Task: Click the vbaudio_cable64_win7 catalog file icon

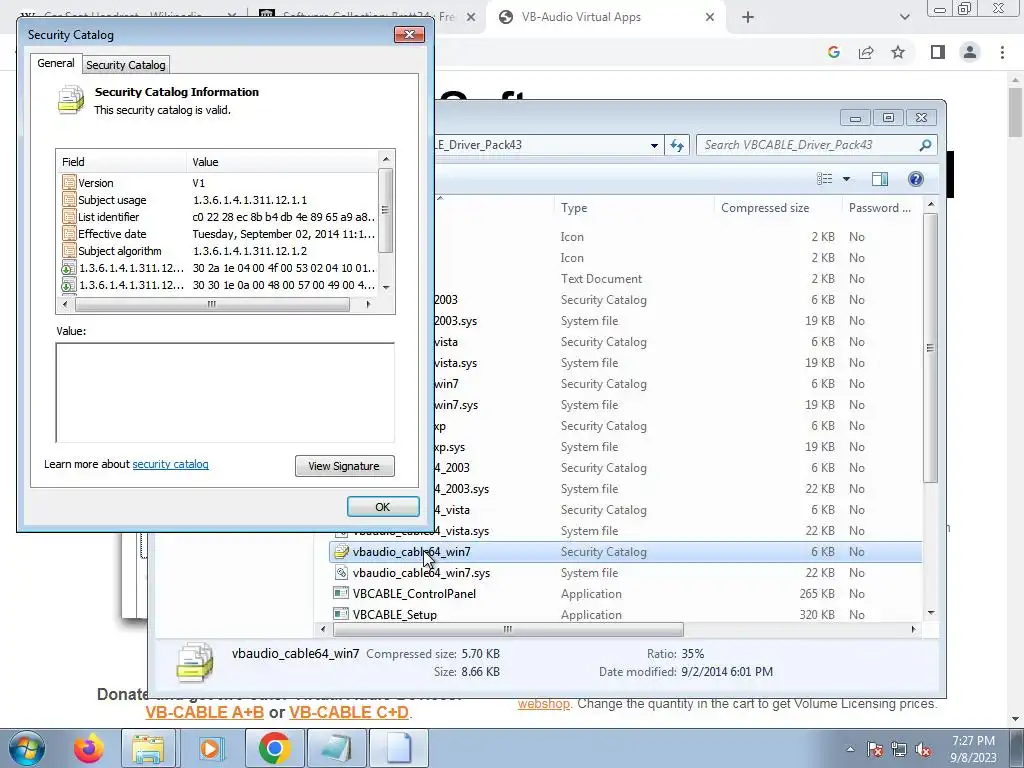Action: [x=340, y=552]
